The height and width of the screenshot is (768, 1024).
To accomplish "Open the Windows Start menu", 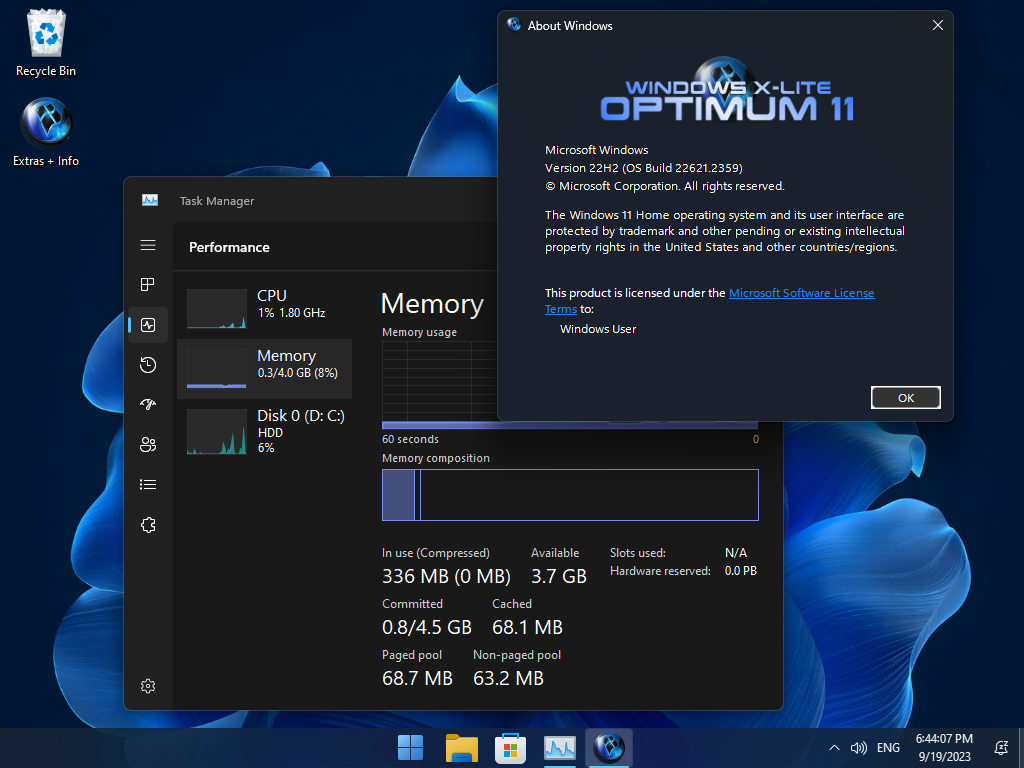I will point(410,748).
